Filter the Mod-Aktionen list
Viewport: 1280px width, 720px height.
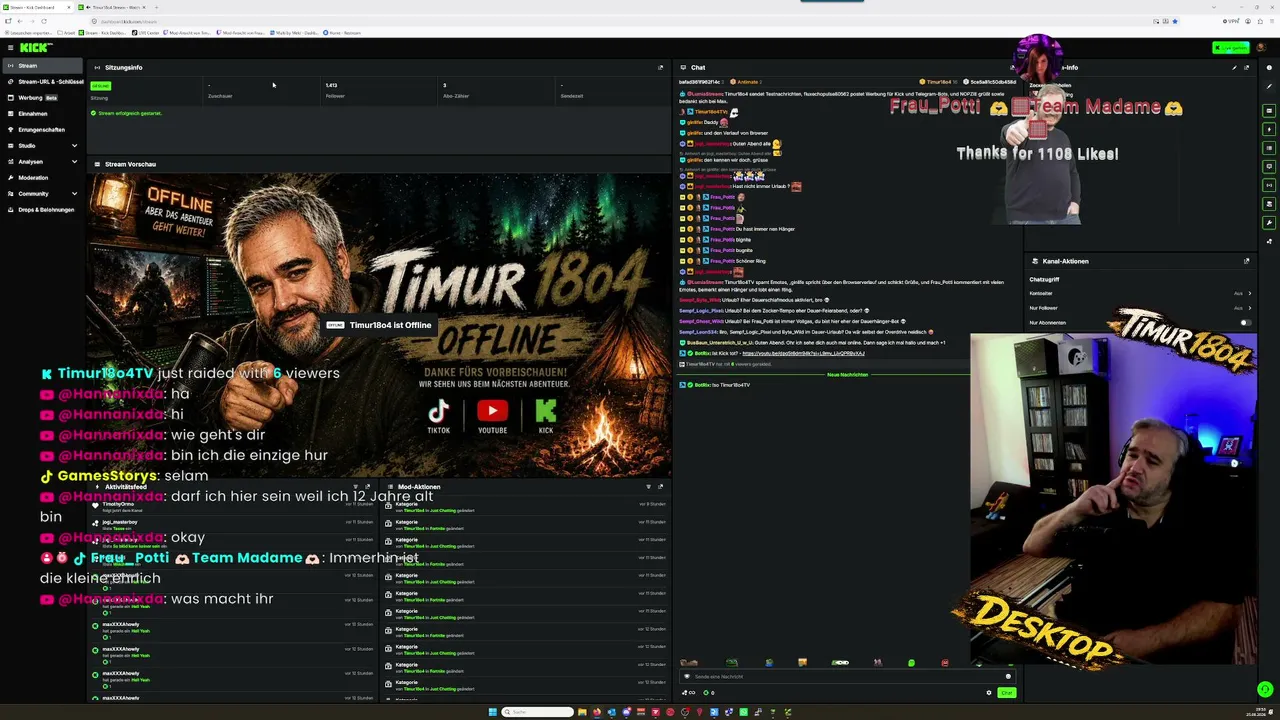pos(648,487)
